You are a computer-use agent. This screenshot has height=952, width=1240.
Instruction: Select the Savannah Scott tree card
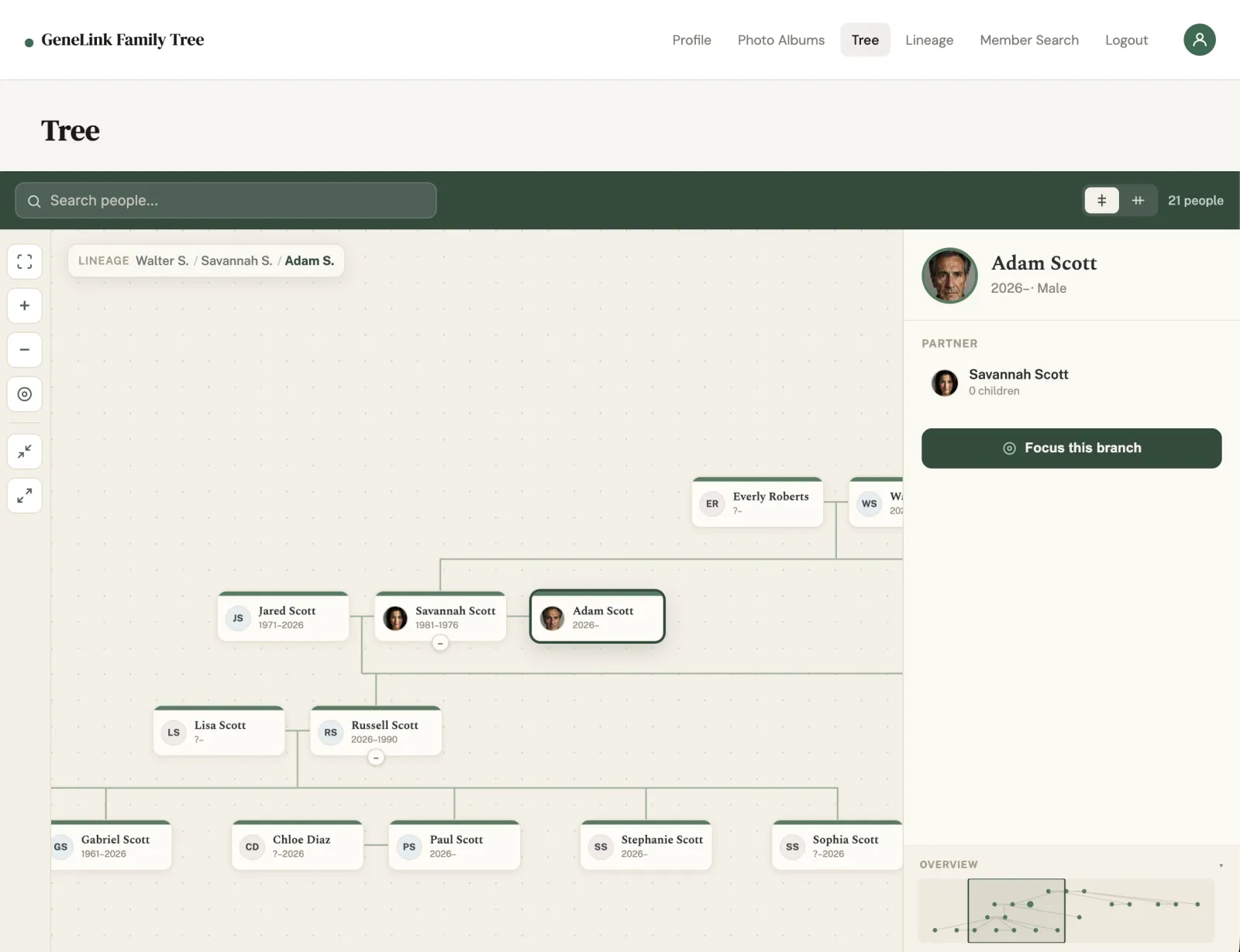[x=440, y=617]
